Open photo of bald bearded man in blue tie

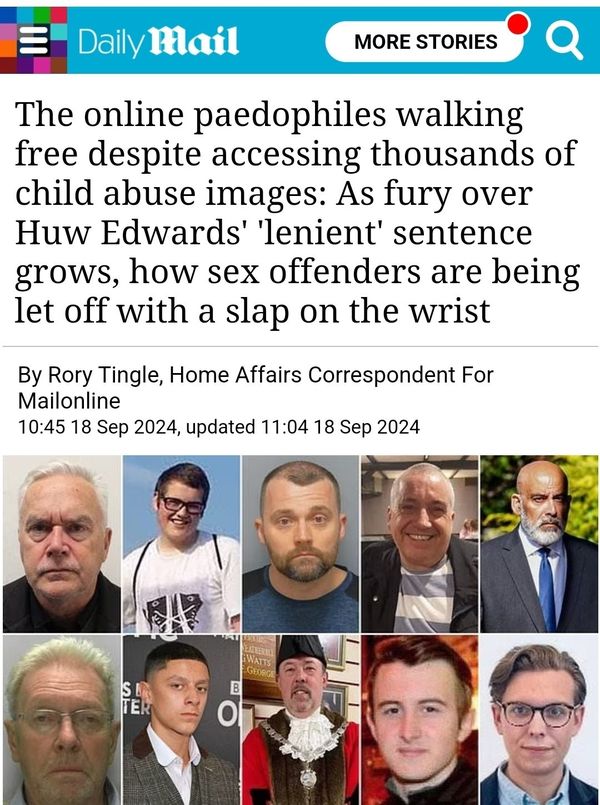pos(539,544)
